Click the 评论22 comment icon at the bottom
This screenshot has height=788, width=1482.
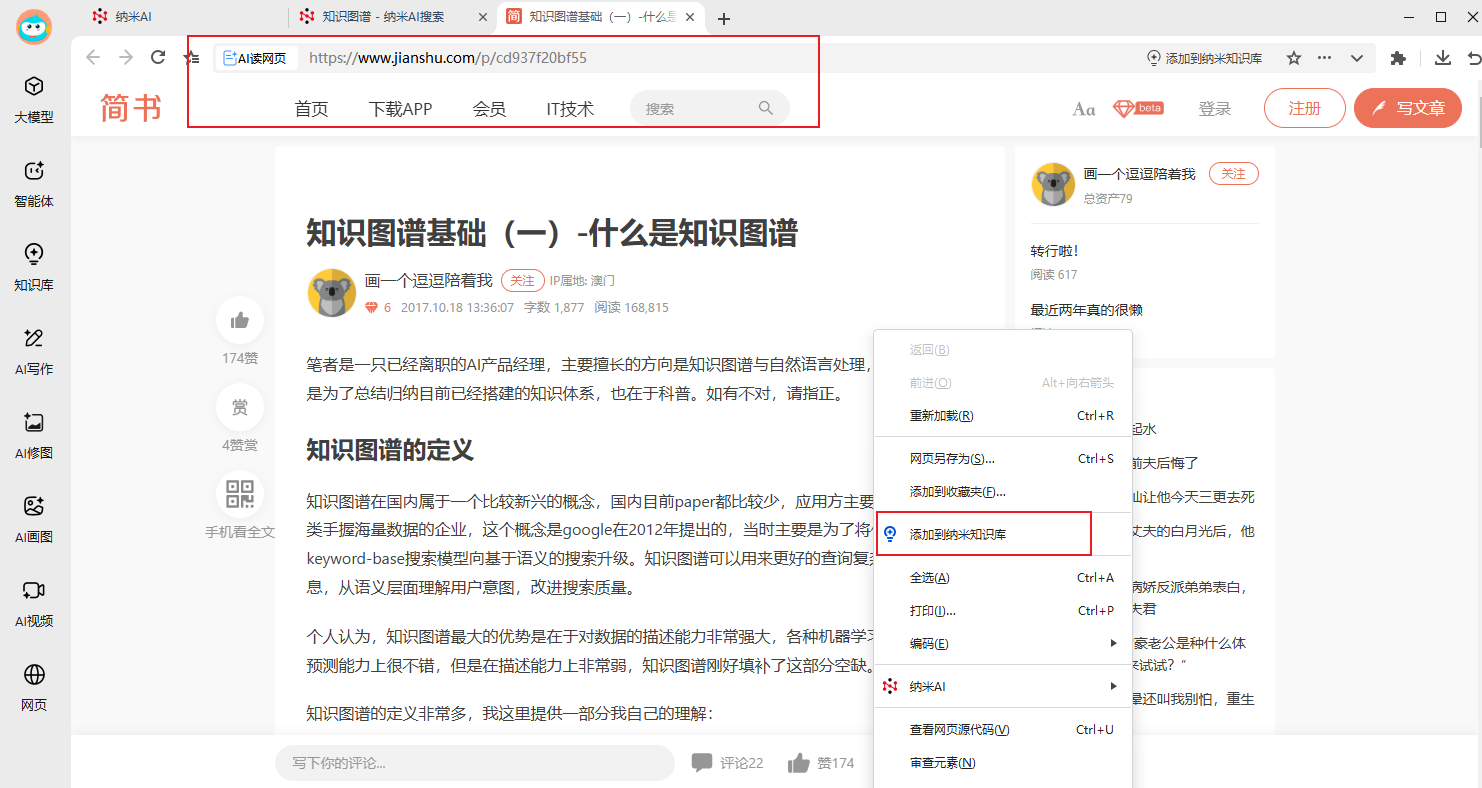click(728, 763)
